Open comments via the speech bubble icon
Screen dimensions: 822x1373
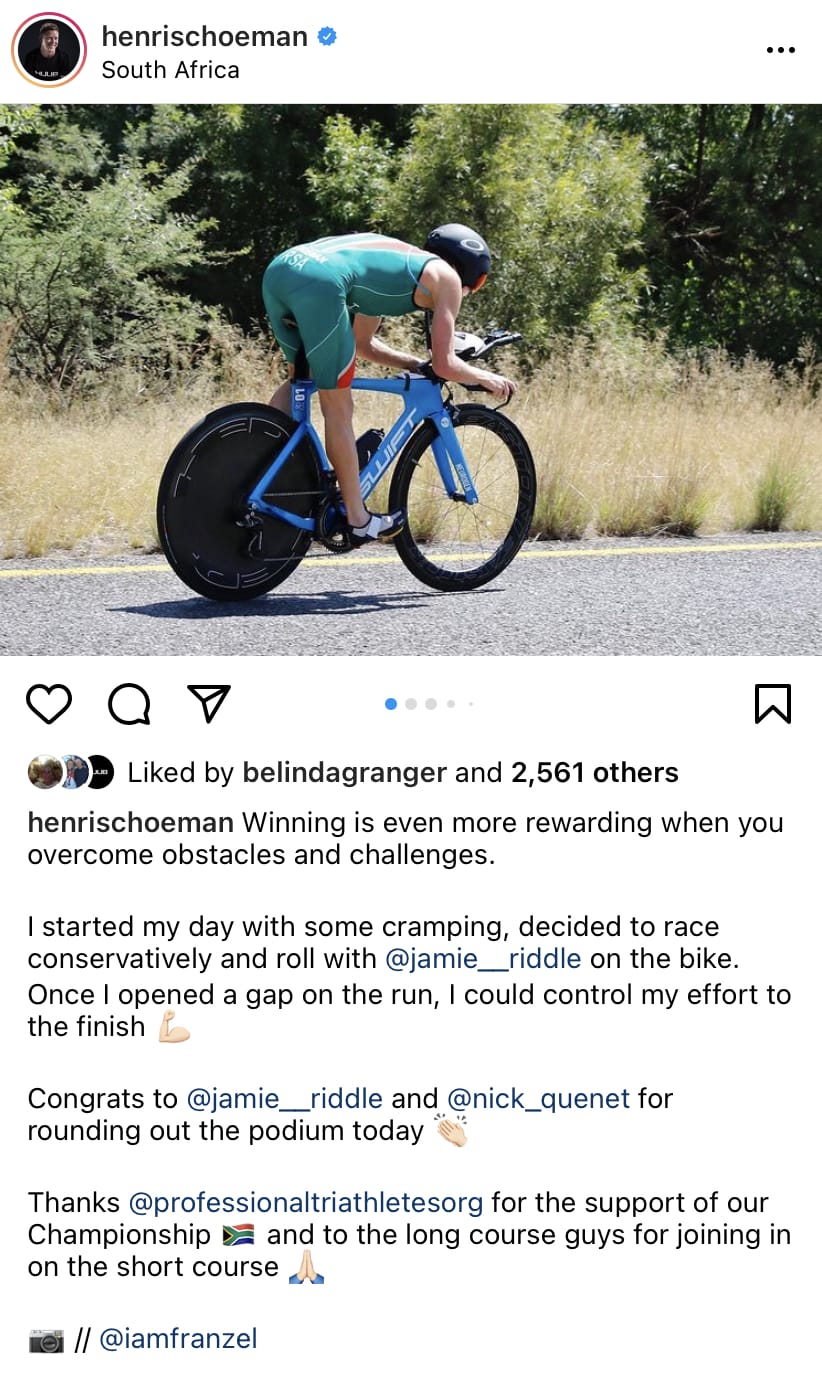[128, 703]
